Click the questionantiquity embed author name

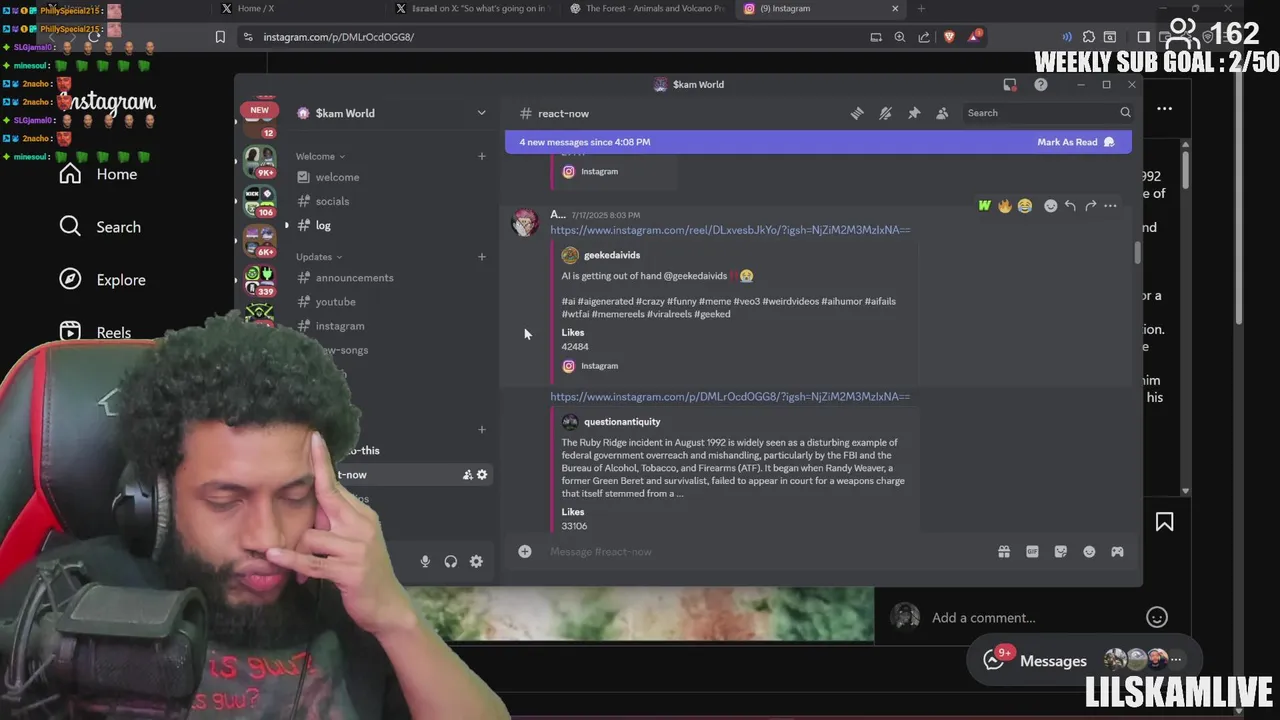622,422
